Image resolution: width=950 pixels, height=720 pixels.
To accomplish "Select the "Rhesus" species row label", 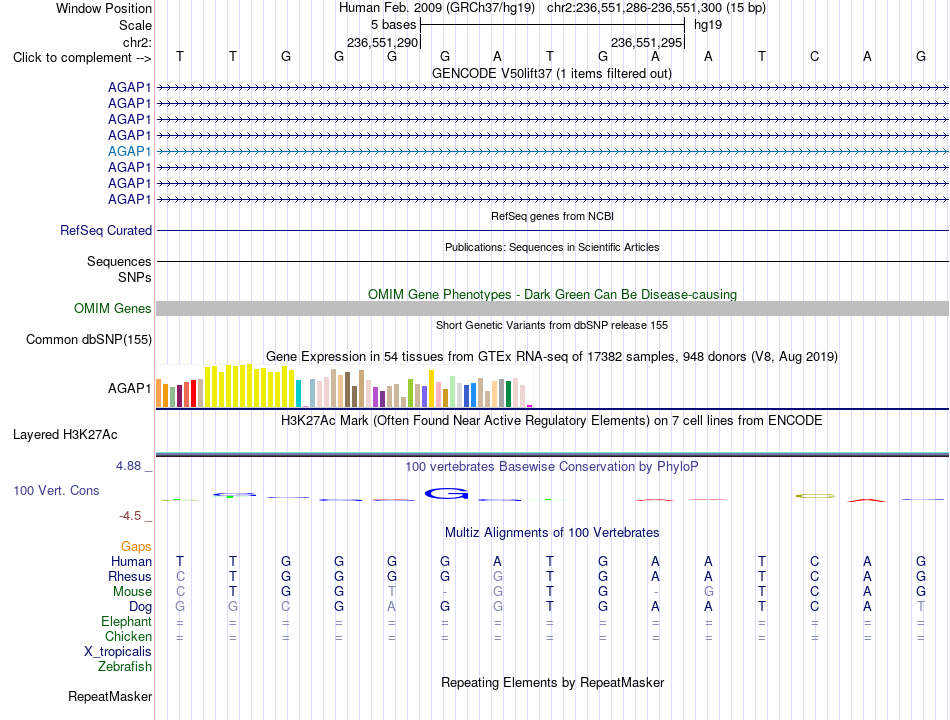I will coord(130,576).
